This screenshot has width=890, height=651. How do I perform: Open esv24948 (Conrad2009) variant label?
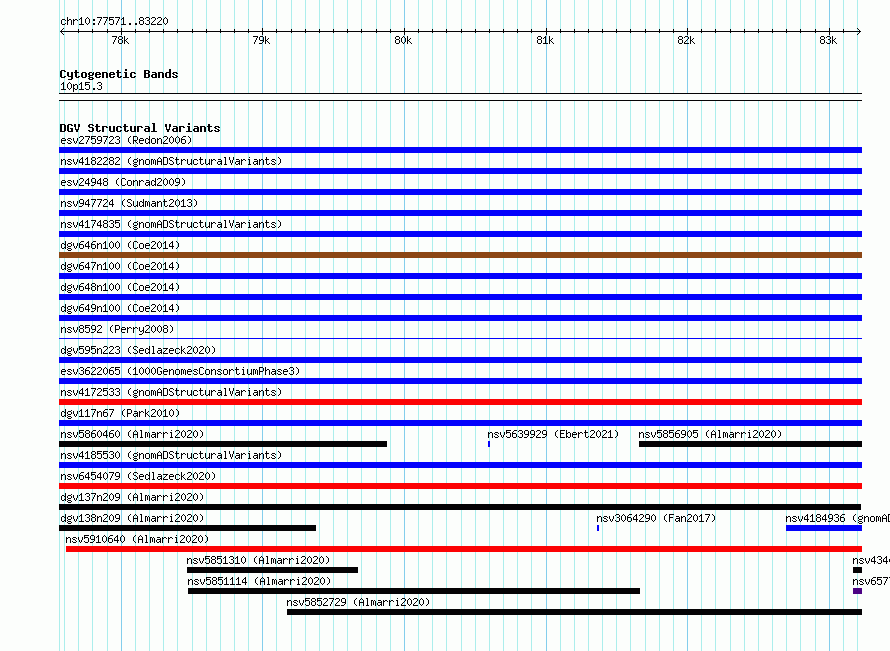click(123, 182)
